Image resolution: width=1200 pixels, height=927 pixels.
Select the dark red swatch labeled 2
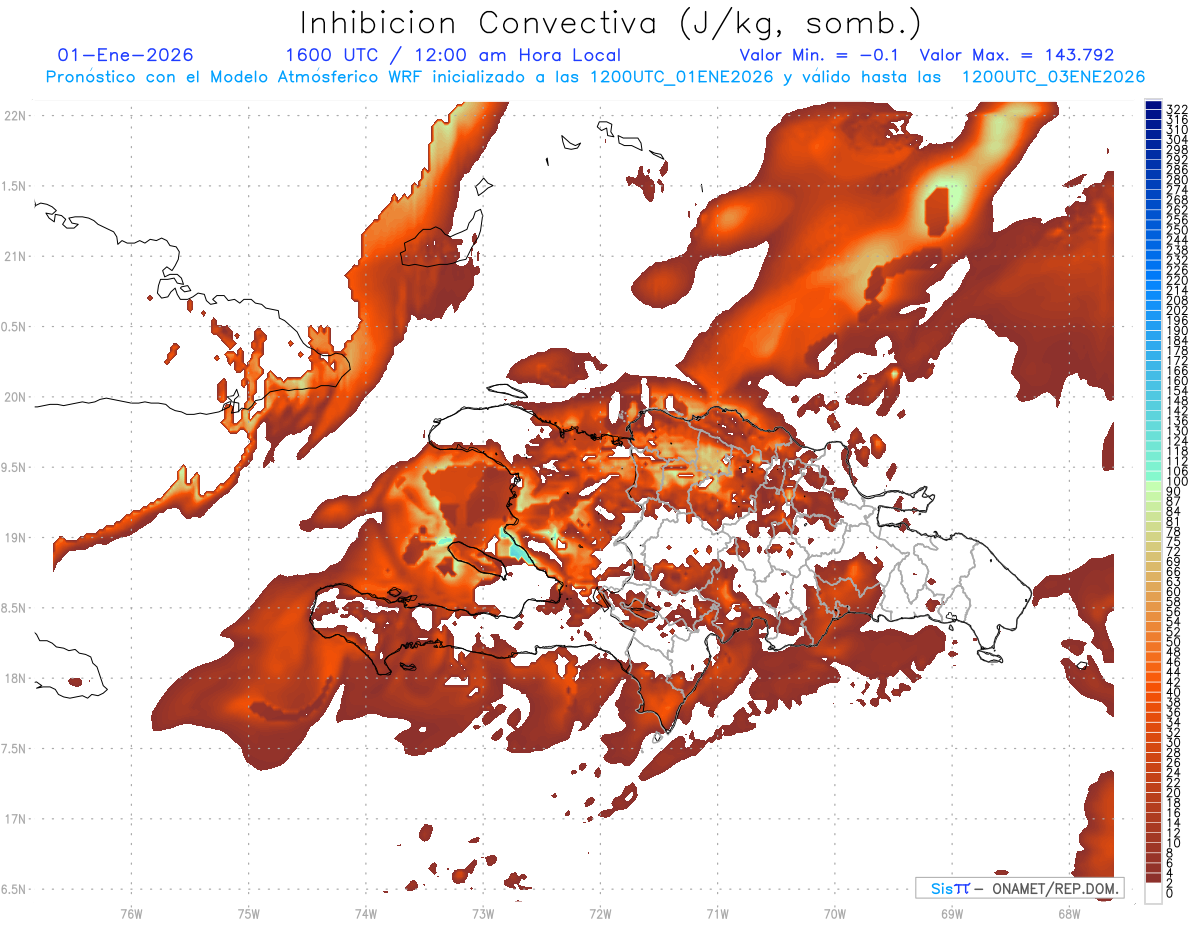coord(1153,880)
